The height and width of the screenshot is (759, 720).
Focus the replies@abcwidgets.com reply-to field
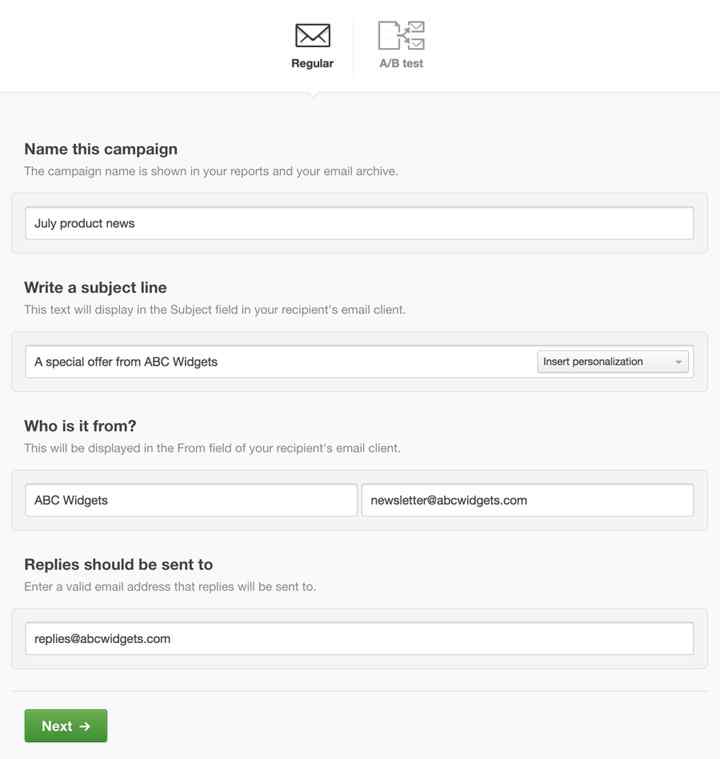[x=359, y=638]
